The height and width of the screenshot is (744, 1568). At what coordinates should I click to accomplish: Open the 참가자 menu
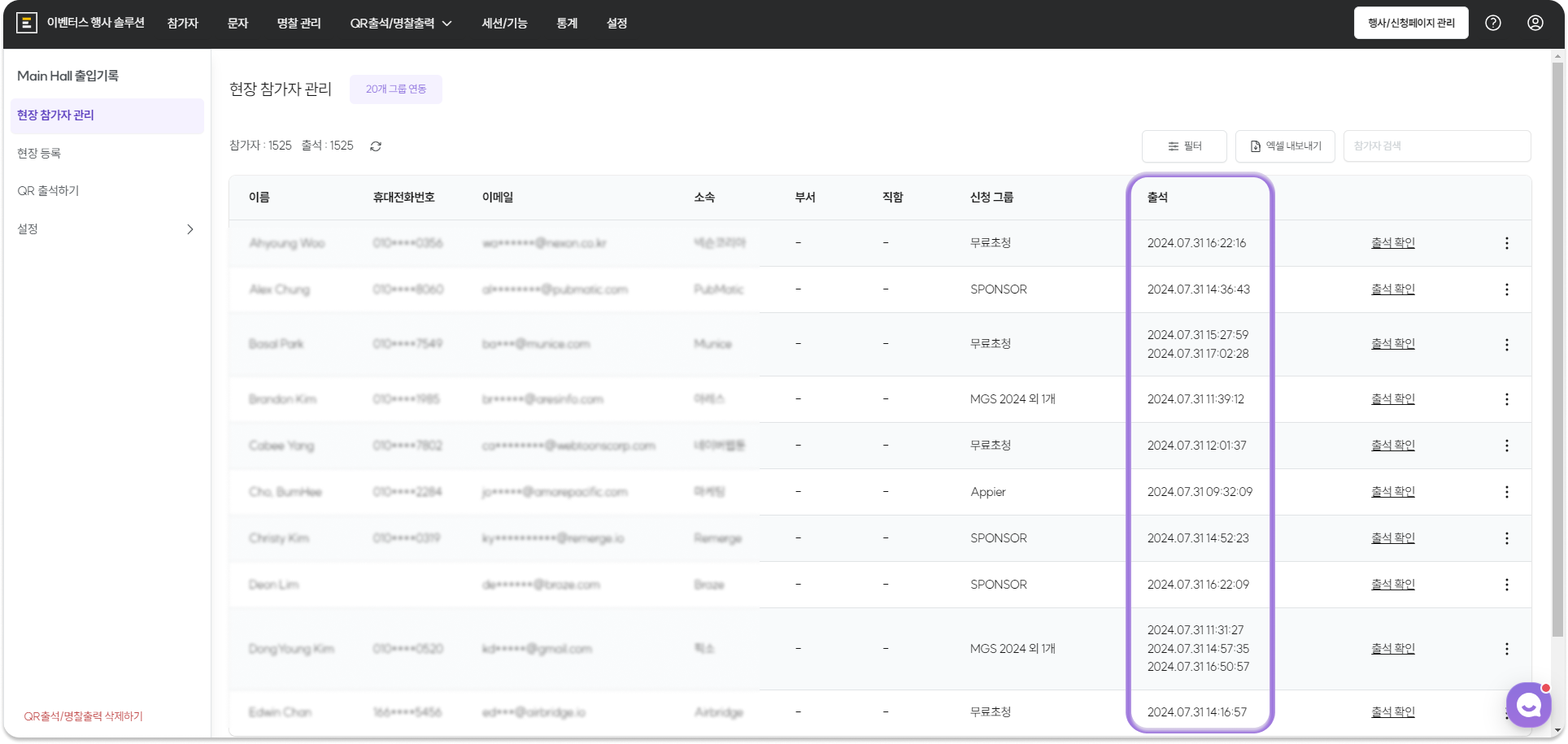click(183, 24)
